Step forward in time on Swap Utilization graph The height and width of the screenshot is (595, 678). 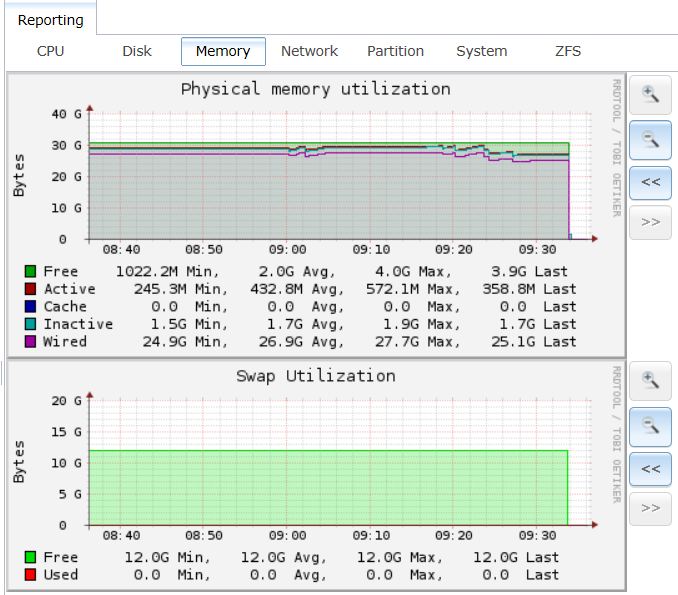pyautogui.click(x=650, y=508)
